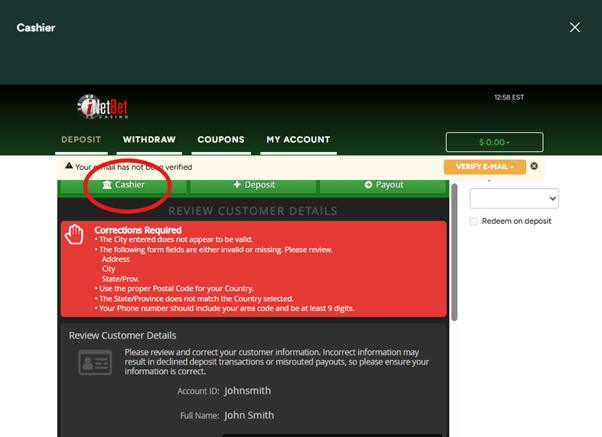Viewport: 602px width, 437px height.
Task: Click the green Payout button
Action: pos(384,185)
